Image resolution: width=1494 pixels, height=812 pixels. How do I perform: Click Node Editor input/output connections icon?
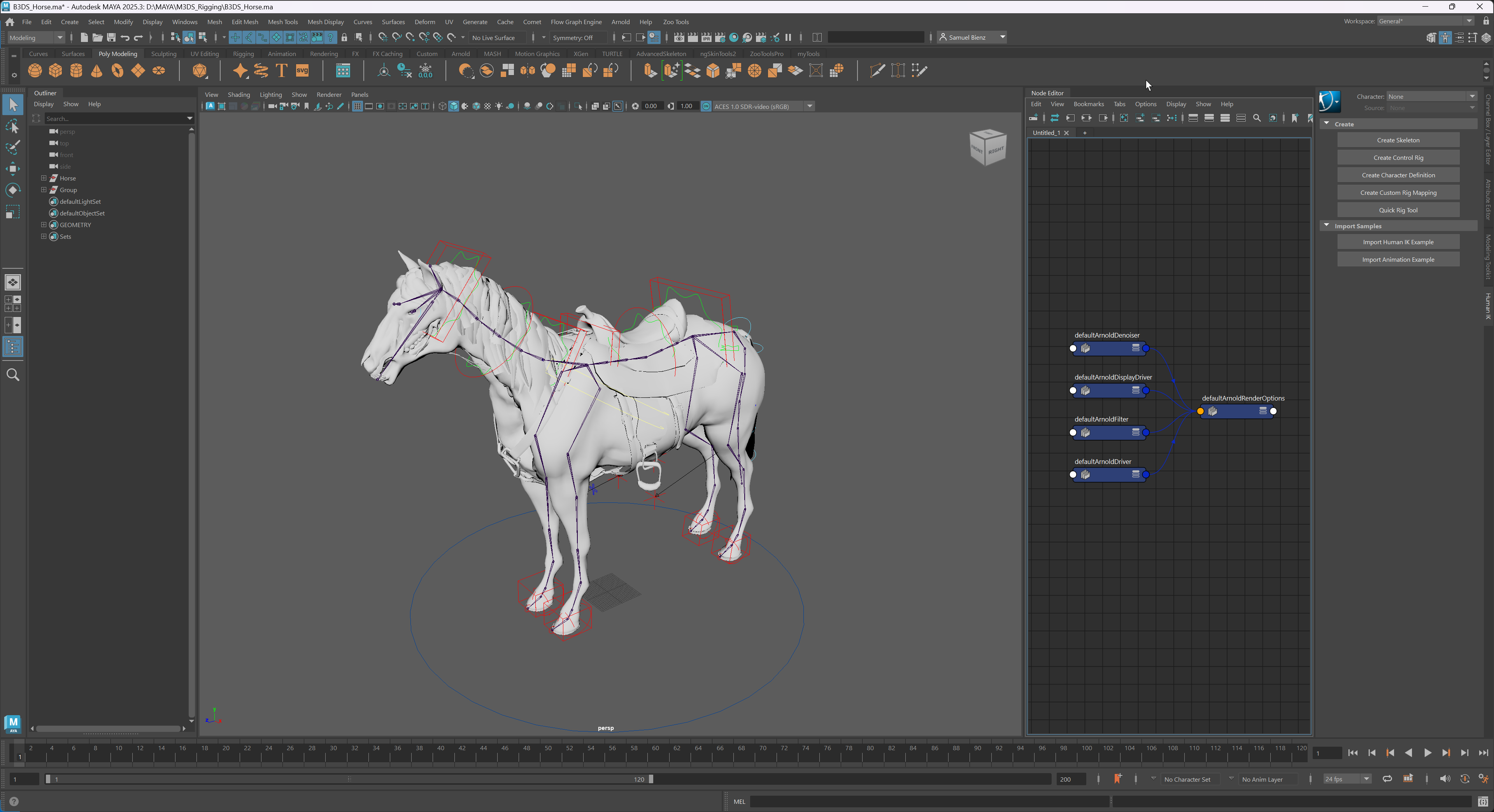1086,118
